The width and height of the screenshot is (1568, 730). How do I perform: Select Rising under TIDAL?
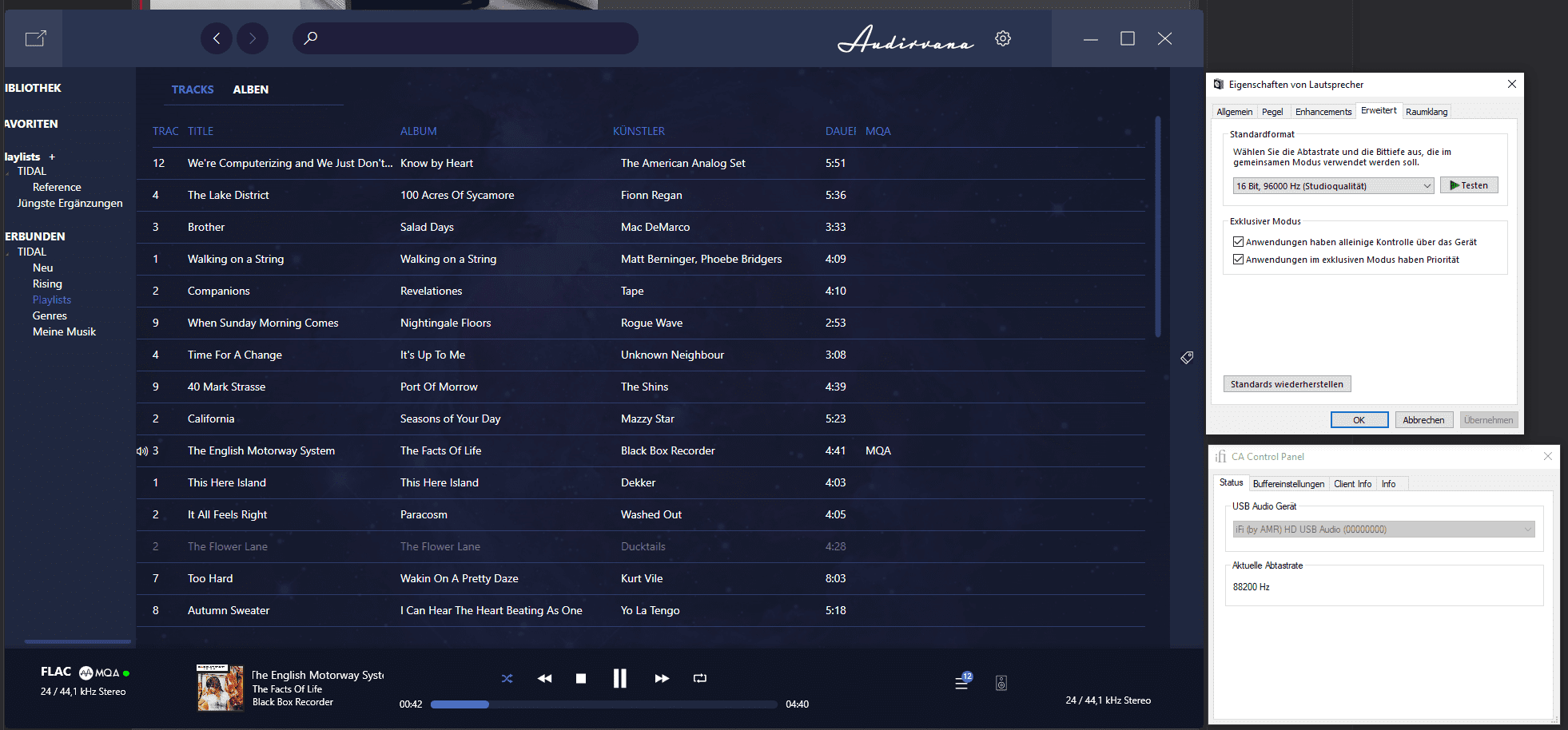point(47,284)
